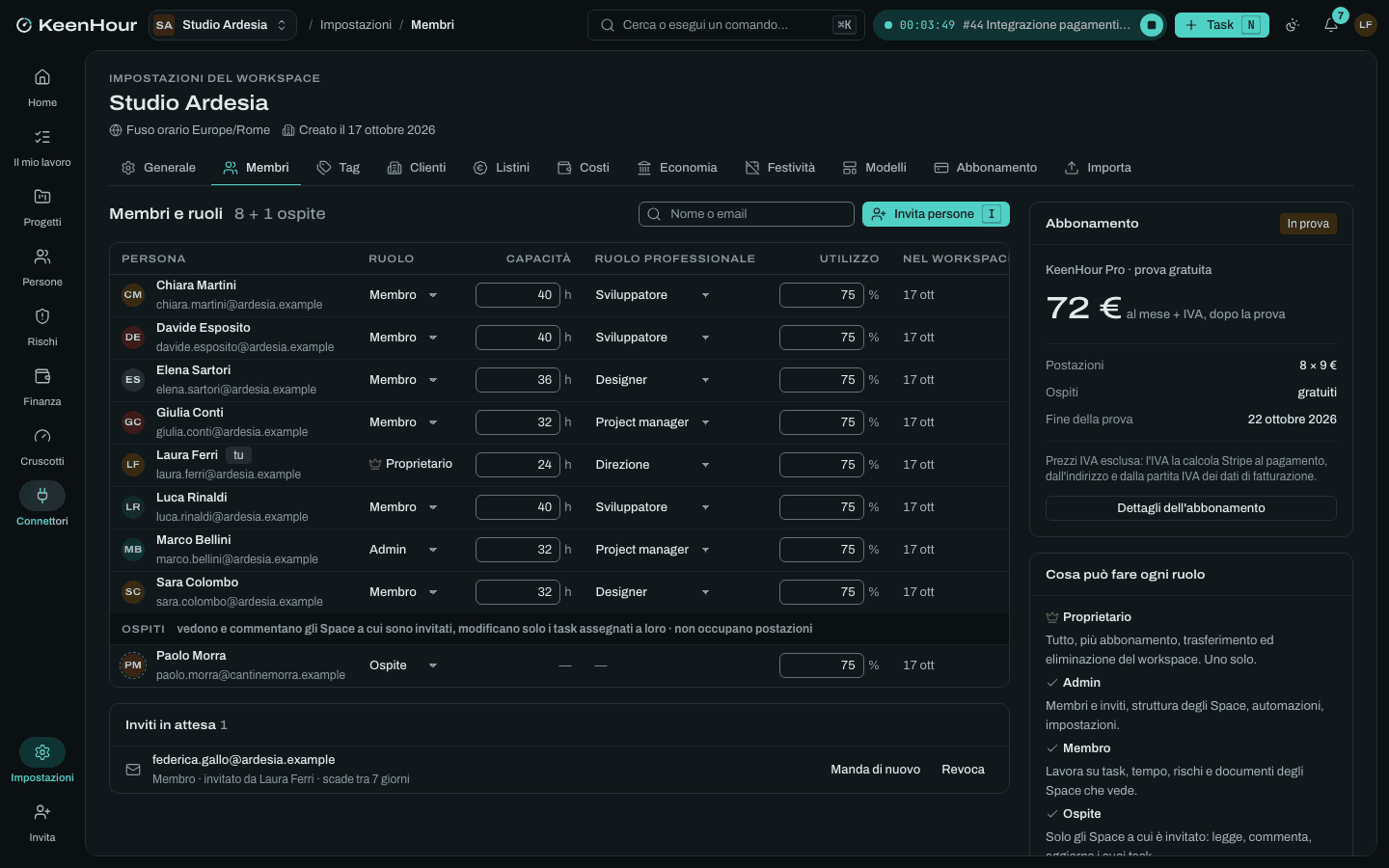Image resolution: width=1389 pixels, height=868 pixels.
Task: Focus the command search bar
Action: [726, 25]
